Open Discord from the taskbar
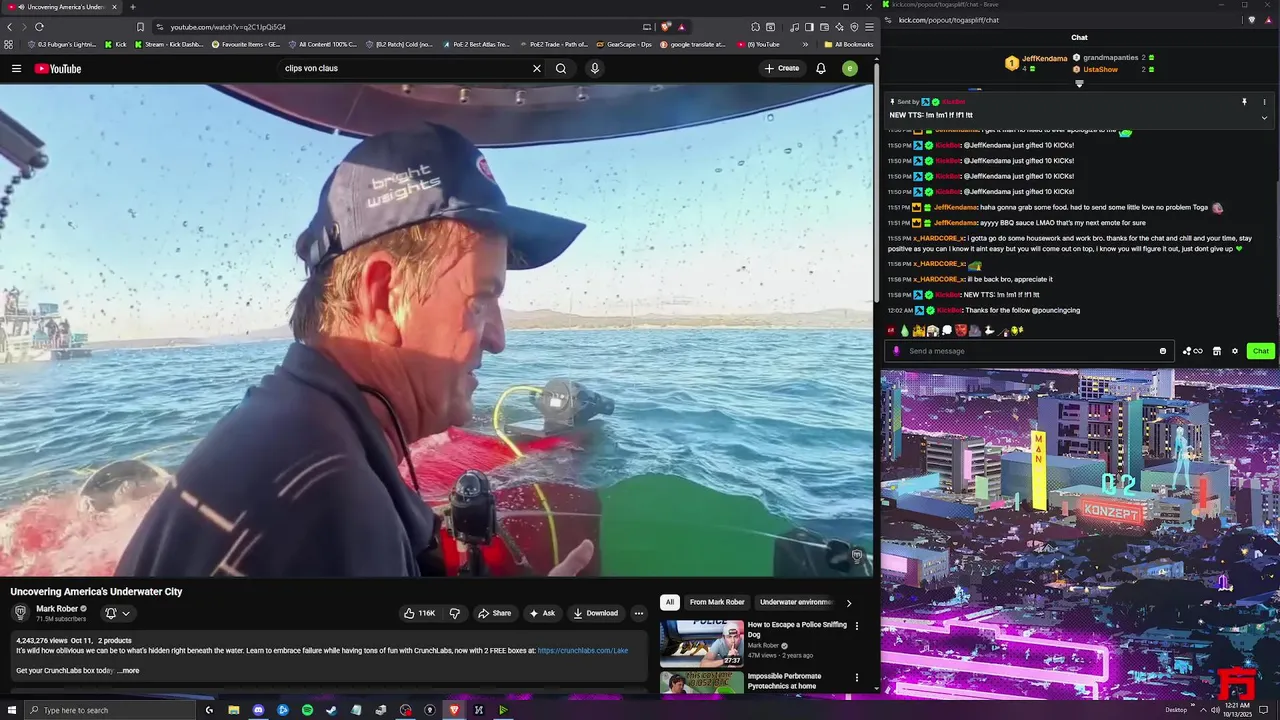The image size is (1280, 720). [258, 710]
